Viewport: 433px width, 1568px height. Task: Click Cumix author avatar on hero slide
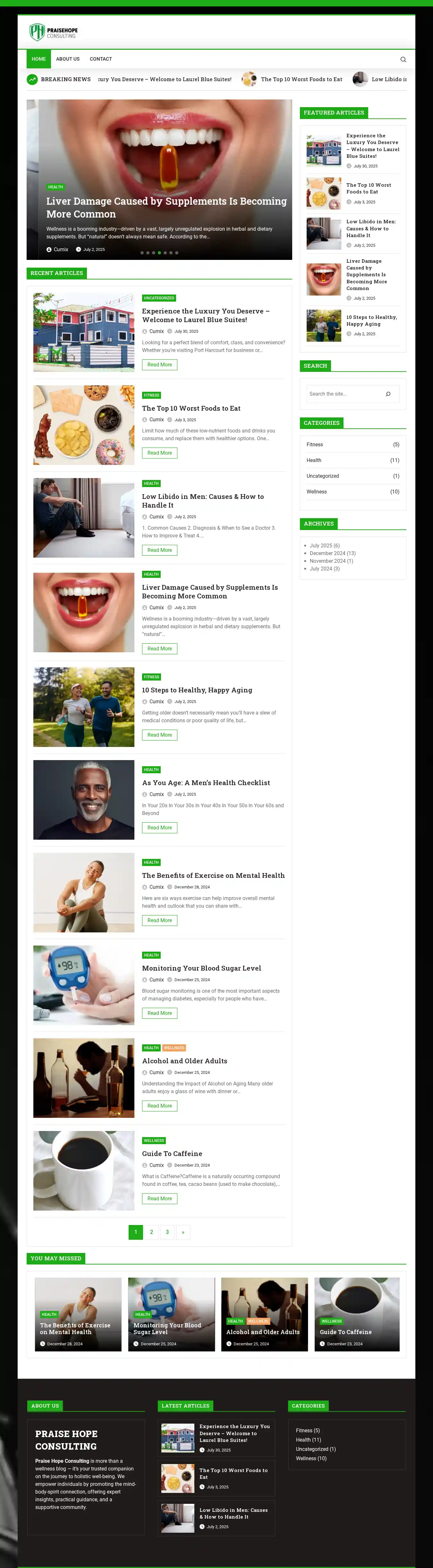click(49, 250)
